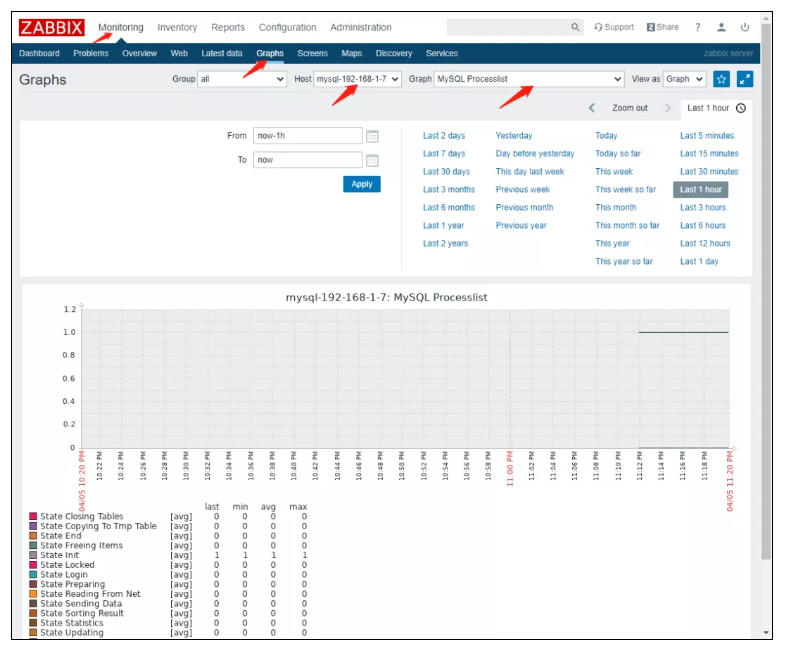Go to the Screens submenu
This screenshot has width=788, height=649.
coord(312,53)
